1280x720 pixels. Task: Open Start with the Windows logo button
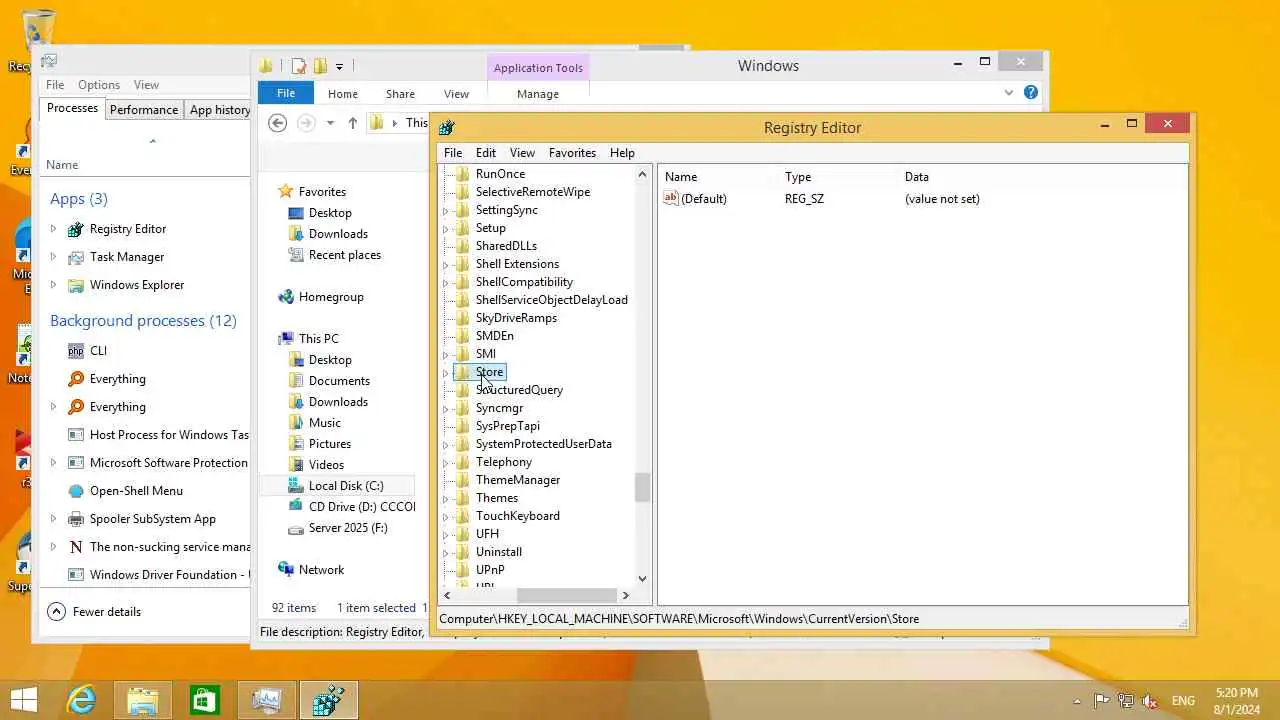click(24, 700)
